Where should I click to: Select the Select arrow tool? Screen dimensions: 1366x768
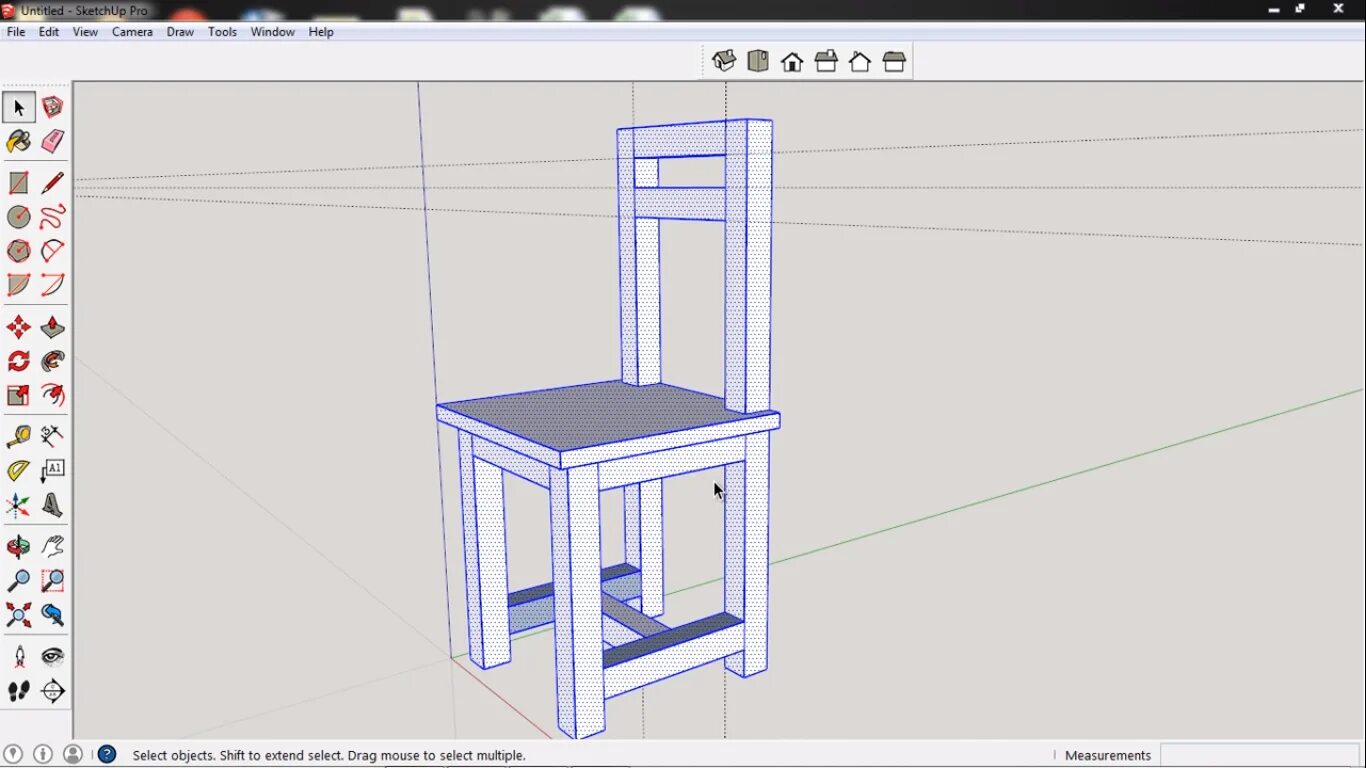pyautogui.click(x=19, y=107)
